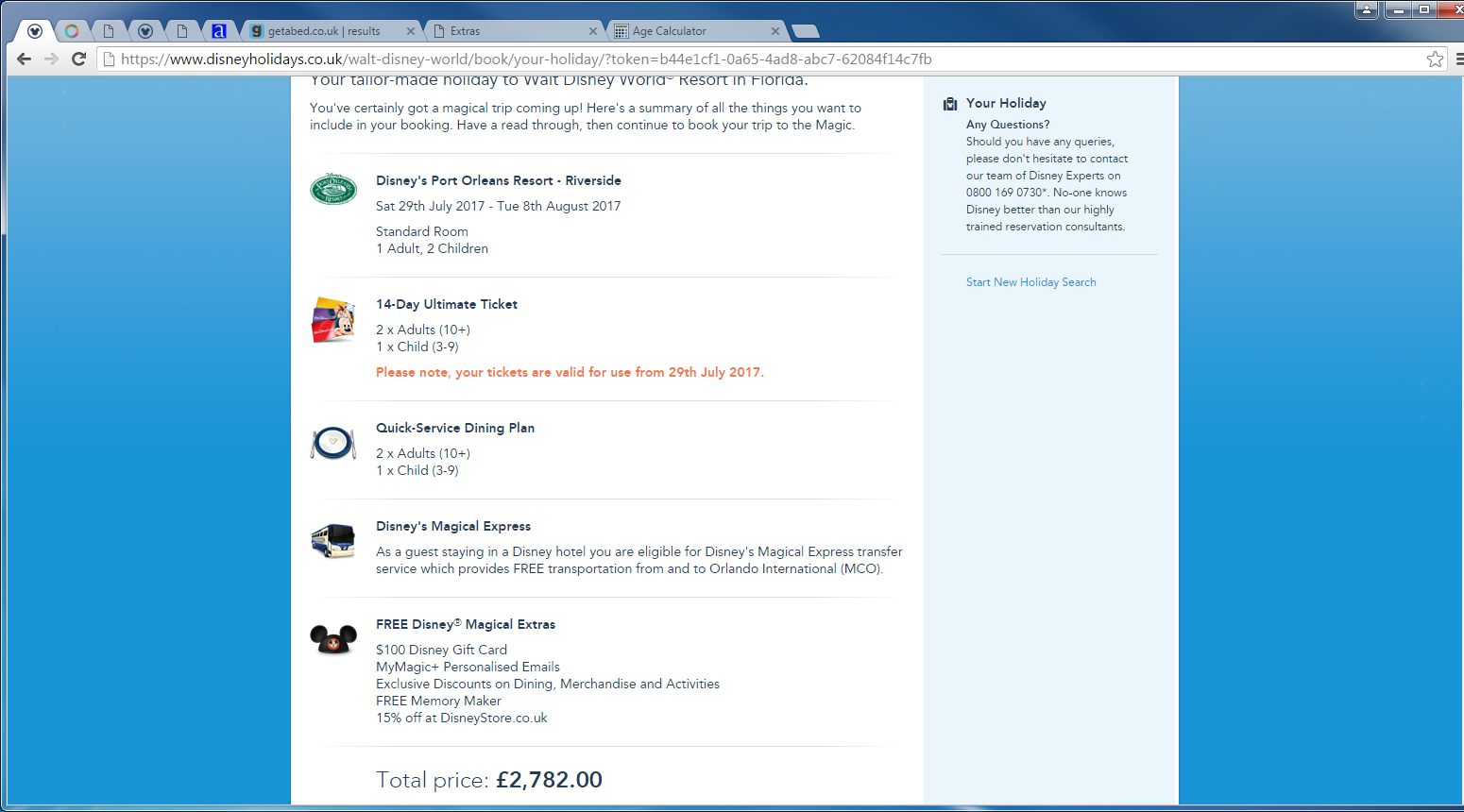Image resolution: width=1464 pixels, height=812 pixels.
Task: Click the suitcase icon beside Your Holiday
Action: (950, 104)
